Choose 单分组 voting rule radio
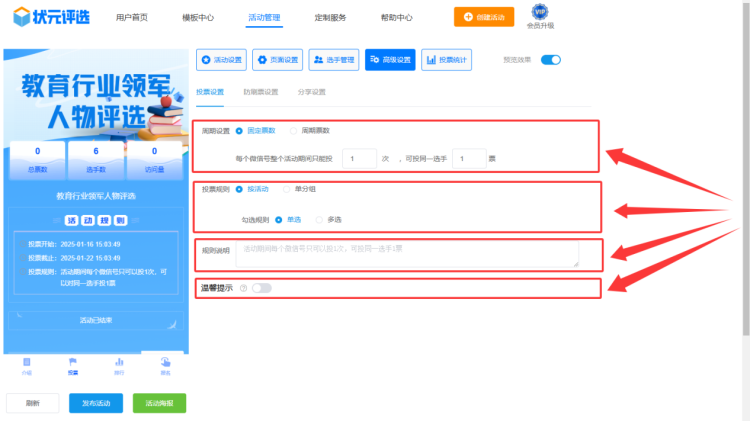 click(x=289, y=188)
